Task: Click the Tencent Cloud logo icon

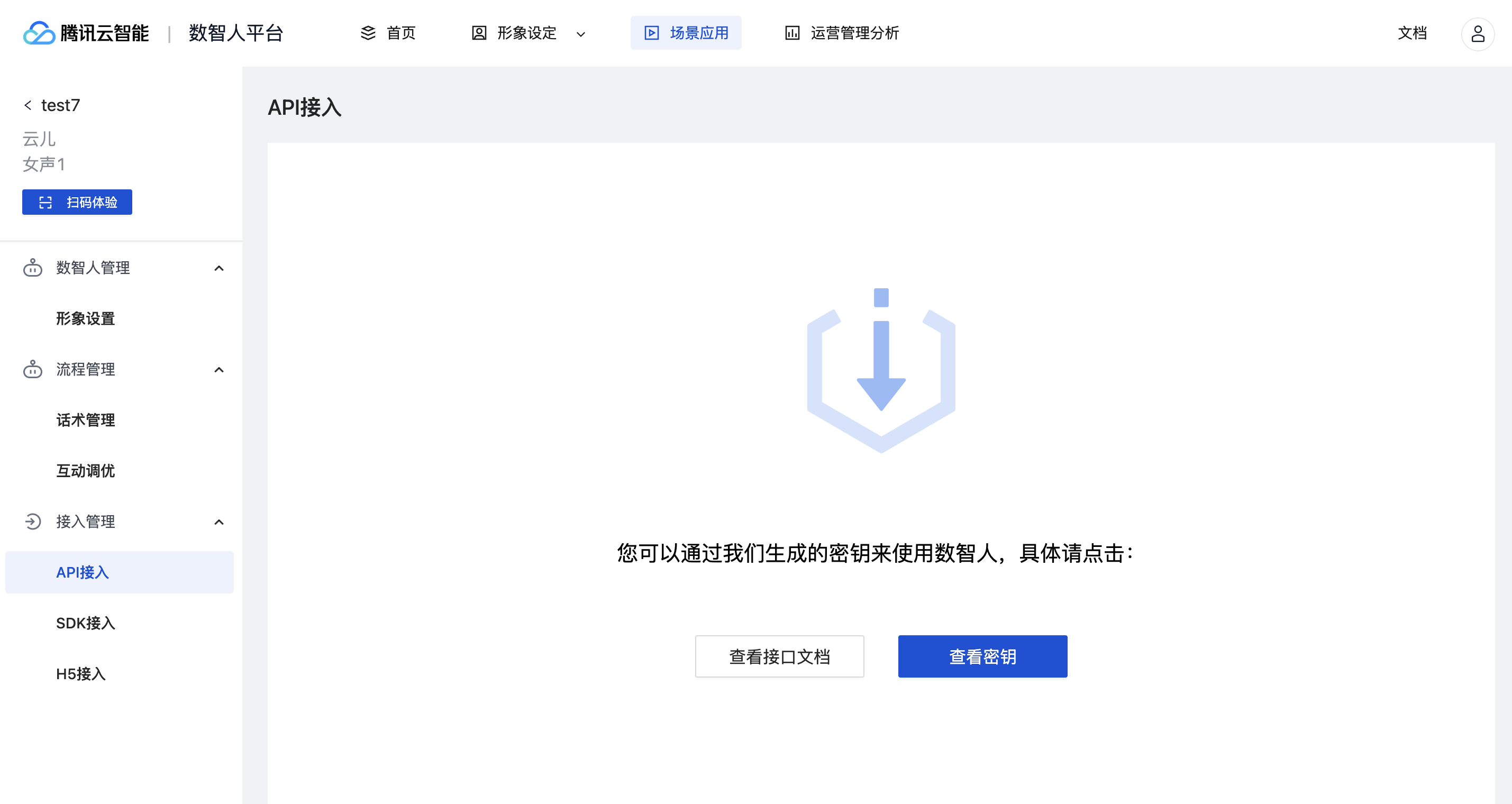Action: tap(39, 33)
